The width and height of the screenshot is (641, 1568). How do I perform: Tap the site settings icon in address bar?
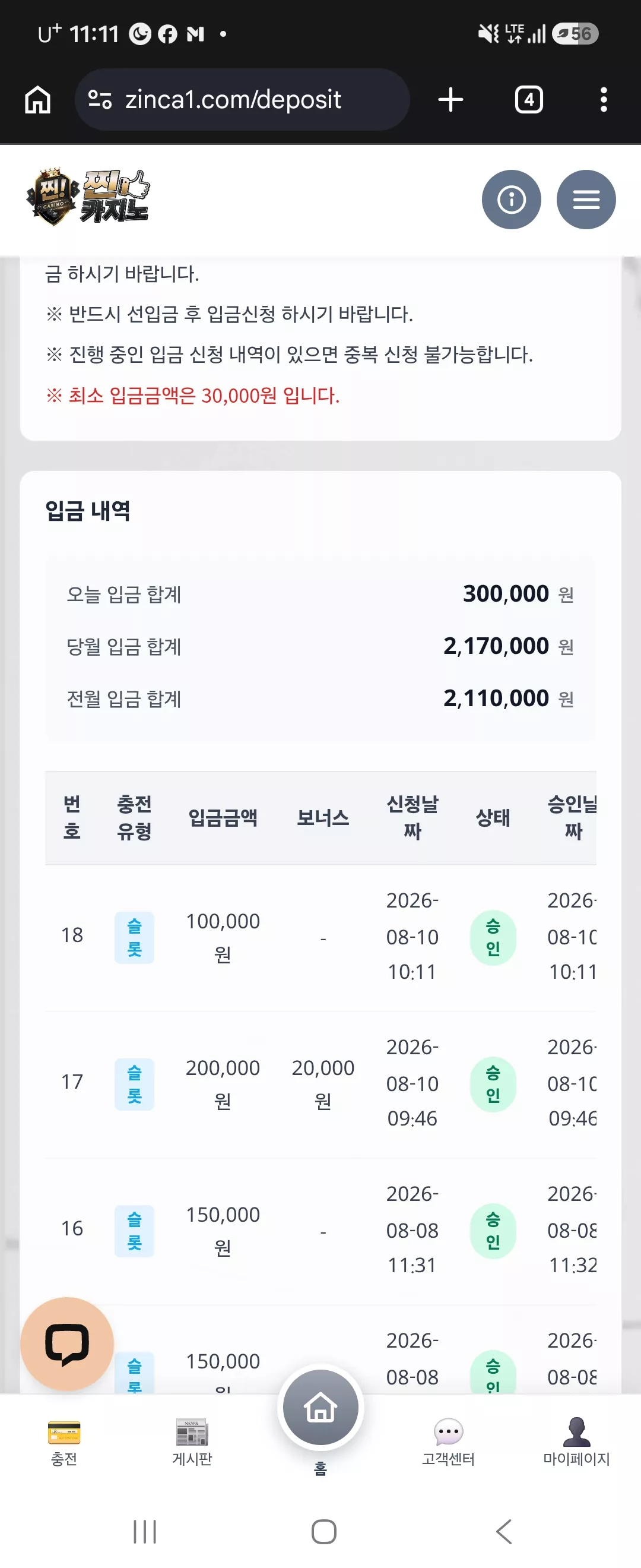[x=100, y=100]
